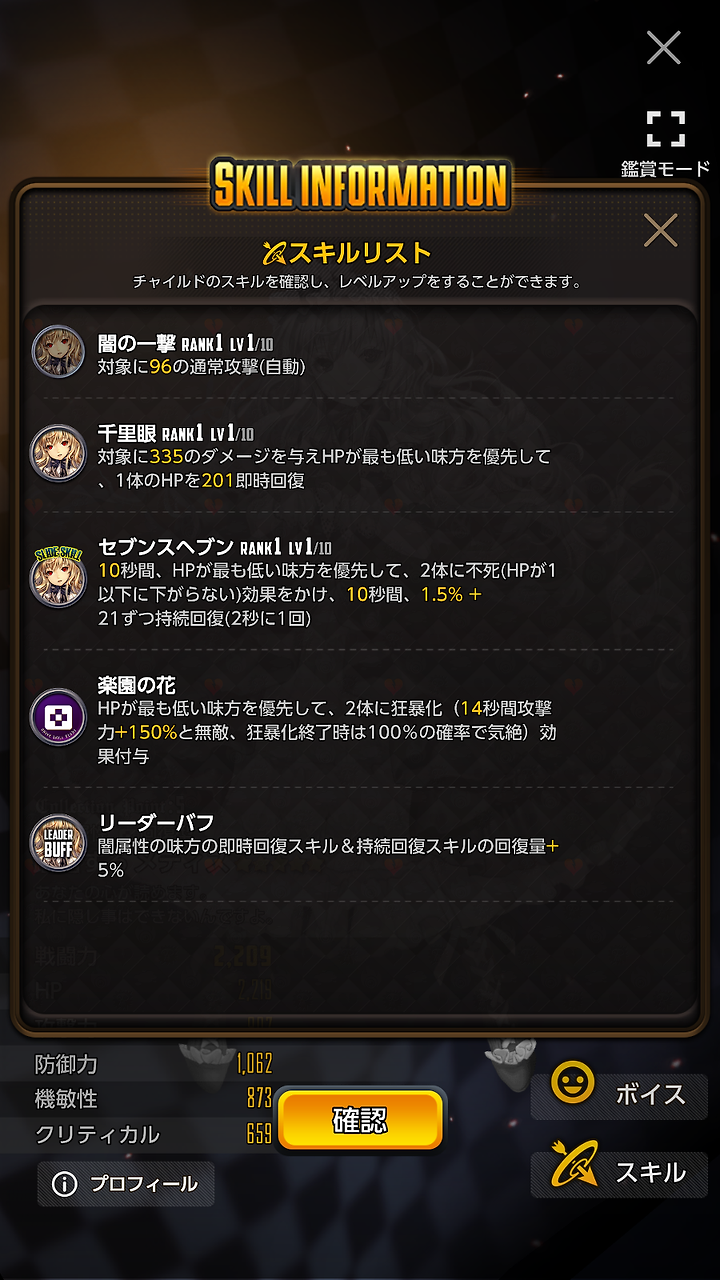Select the Leader Buff icon
The width and height of the screenshot is (720, 1280).
click(57, 843)
